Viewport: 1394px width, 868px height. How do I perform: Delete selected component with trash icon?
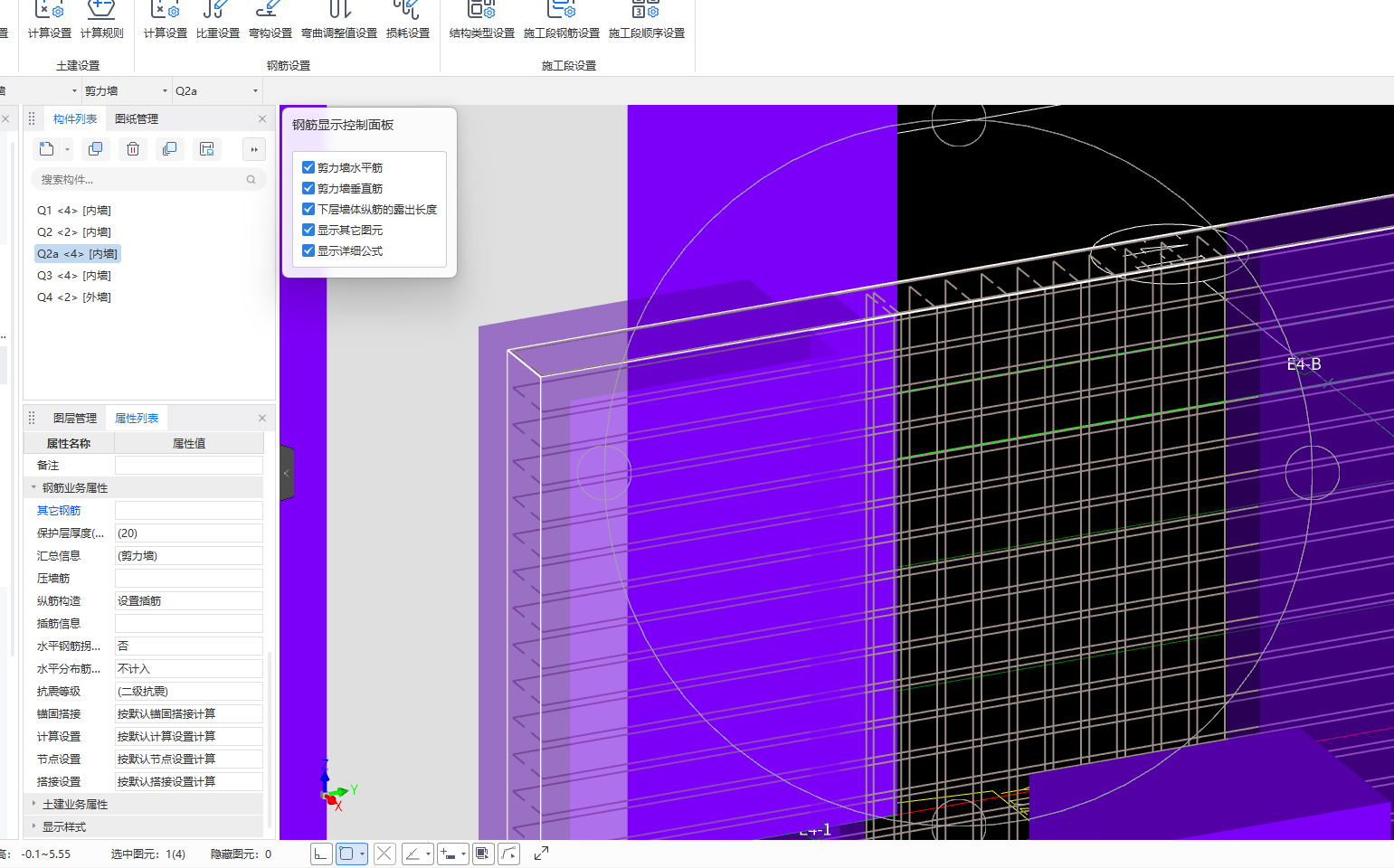pyautogui.click(x=133, y=149)
